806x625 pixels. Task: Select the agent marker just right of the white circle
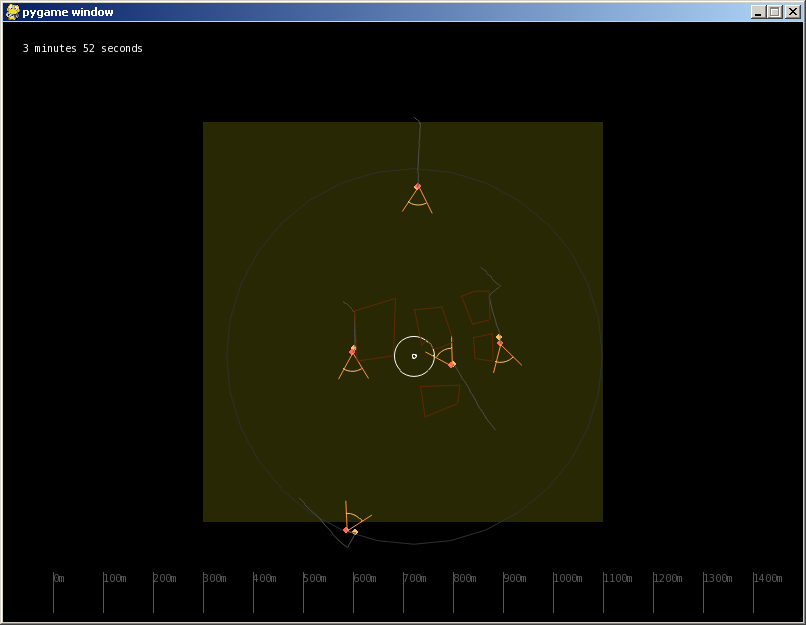pyautogui.click(x=452, y=364)
